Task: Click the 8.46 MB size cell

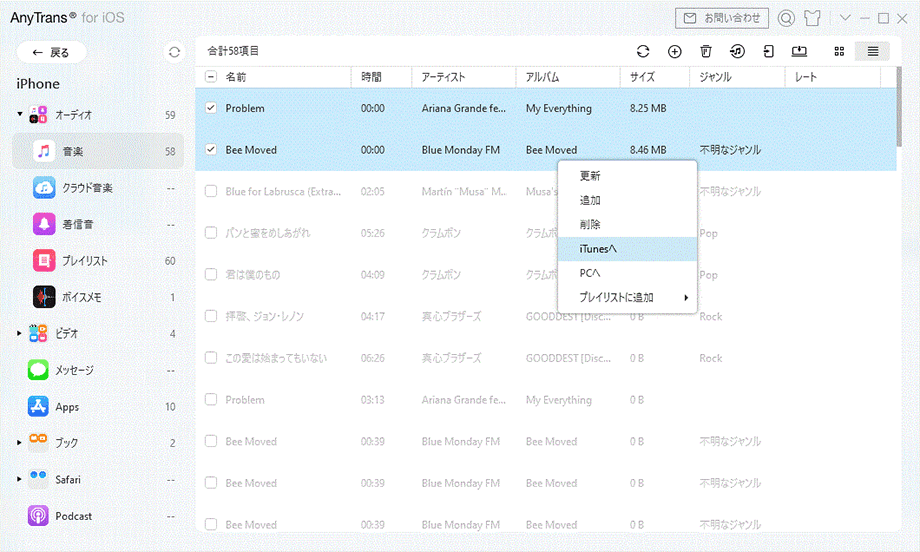Action: 648,150
